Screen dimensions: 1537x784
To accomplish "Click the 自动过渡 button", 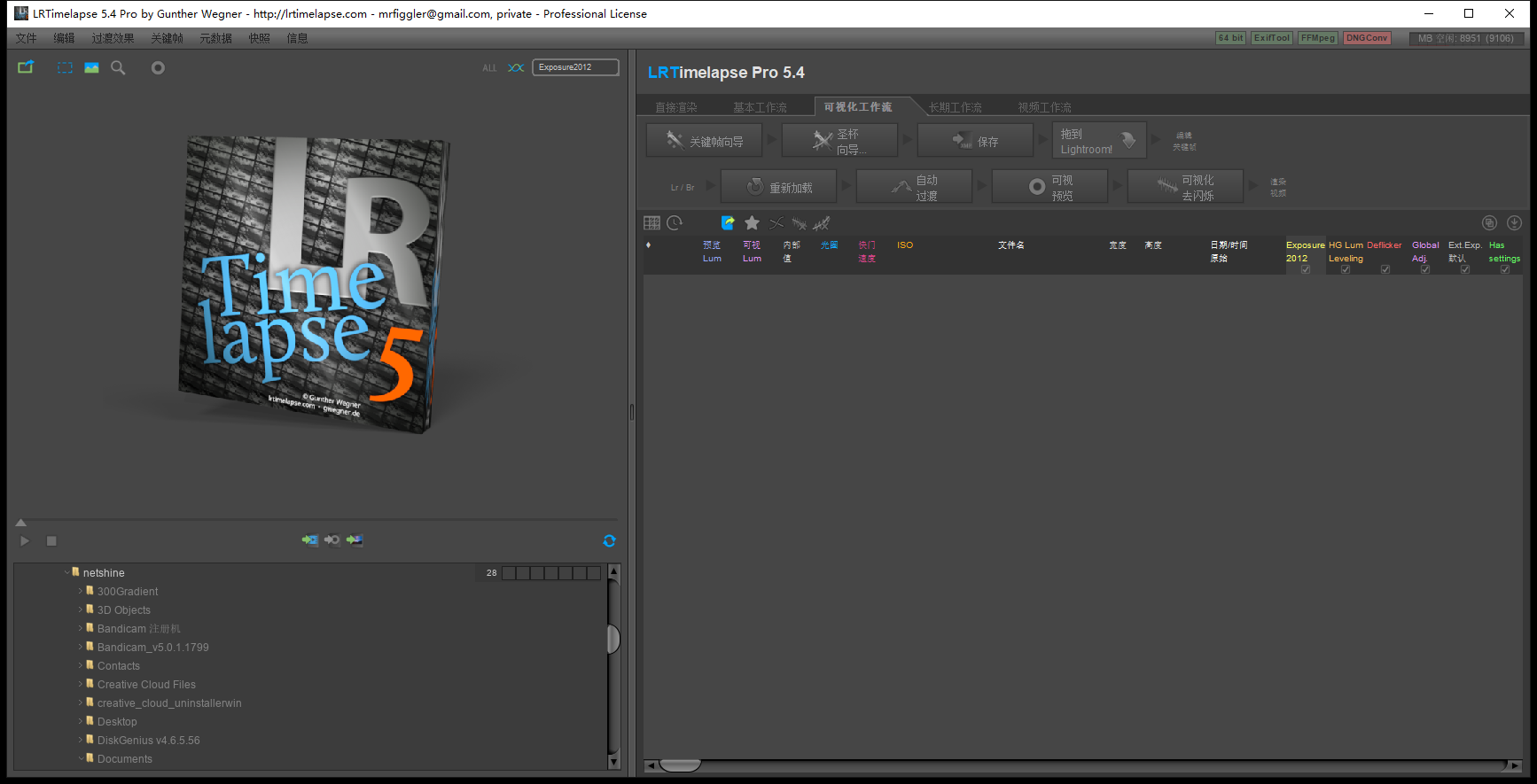I will click(915, 187).
